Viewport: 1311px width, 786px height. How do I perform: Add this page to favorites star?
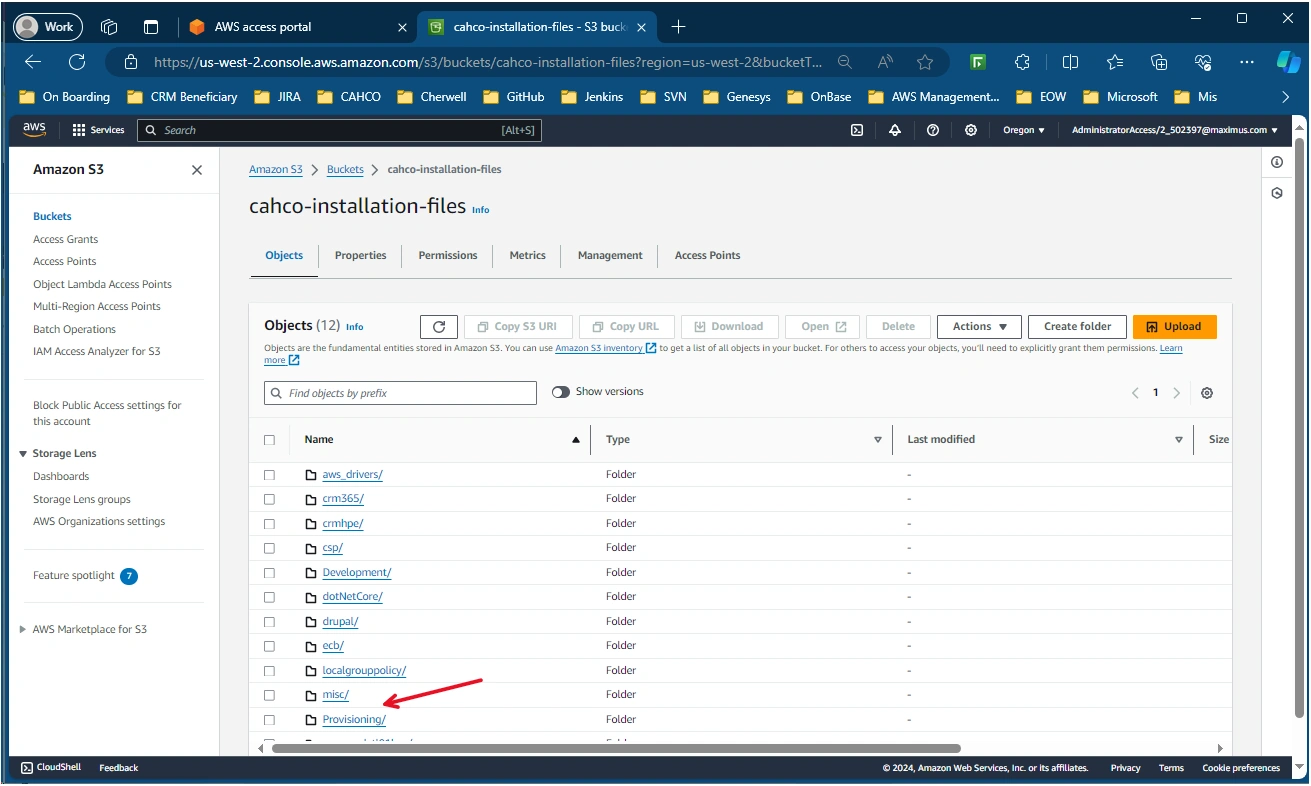925,62
